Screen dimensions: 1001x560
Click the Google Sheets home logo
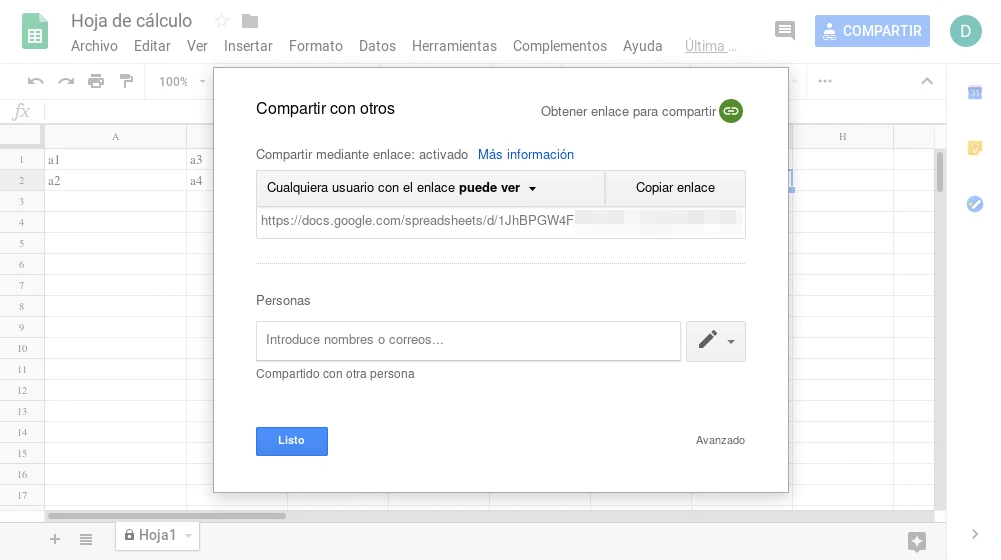click(x=36, y=31)
